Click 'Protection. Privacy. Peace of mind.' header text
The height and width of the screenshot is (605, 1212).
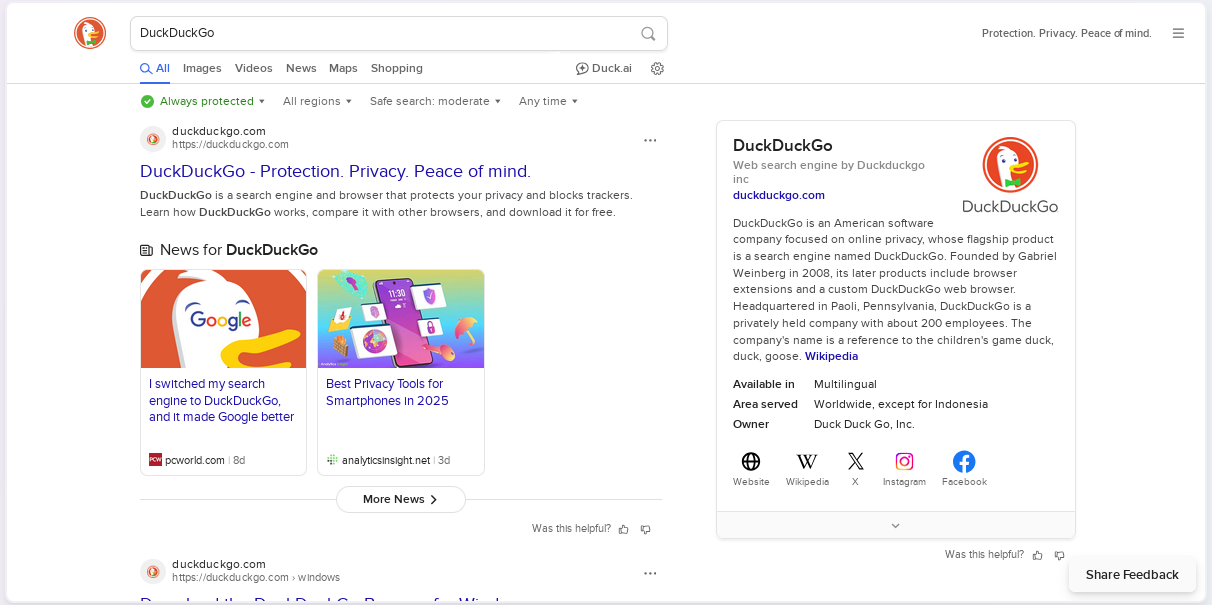[1067, 33]
